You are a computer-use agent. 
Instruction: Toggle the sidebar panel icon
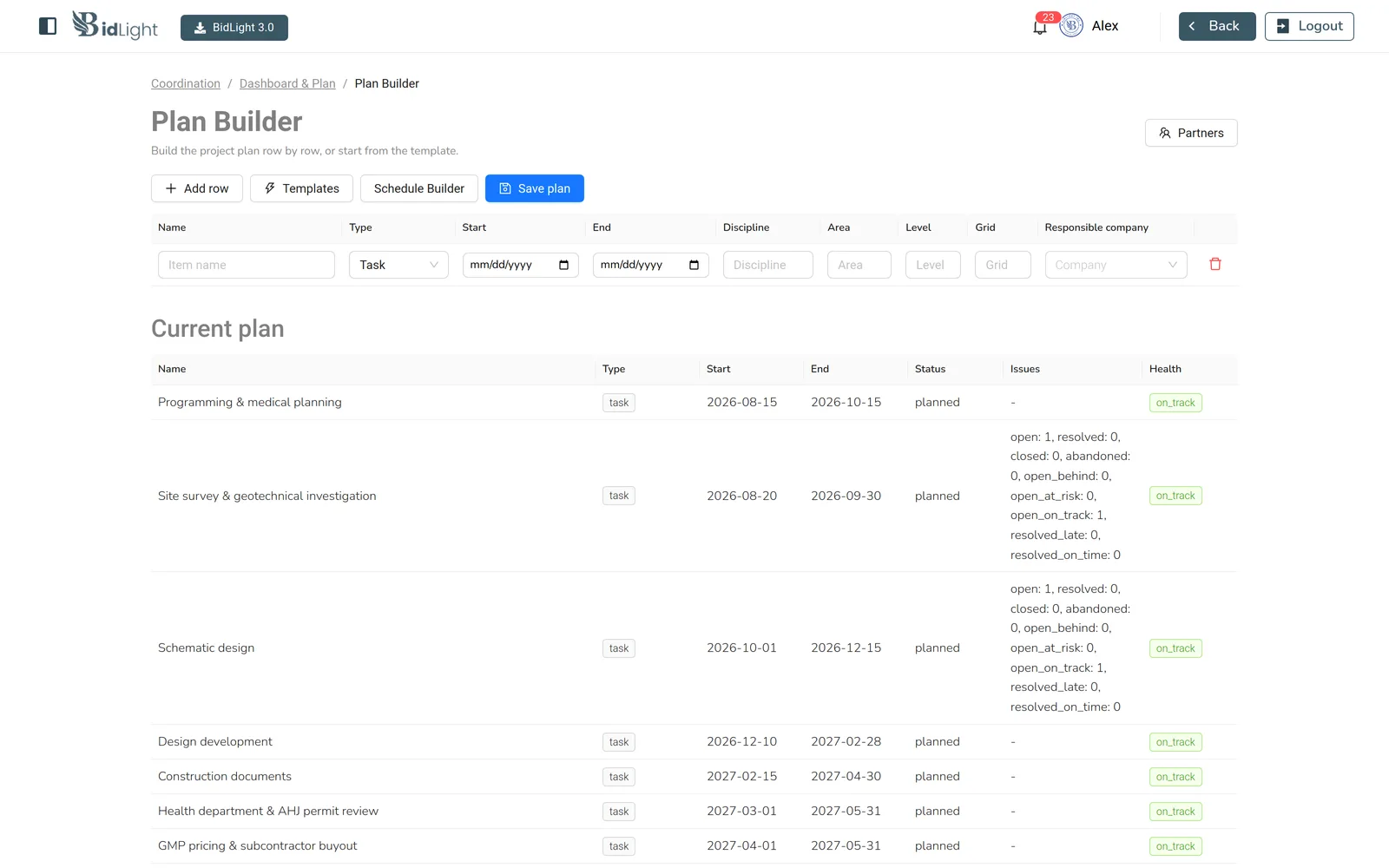click(48, 26)
